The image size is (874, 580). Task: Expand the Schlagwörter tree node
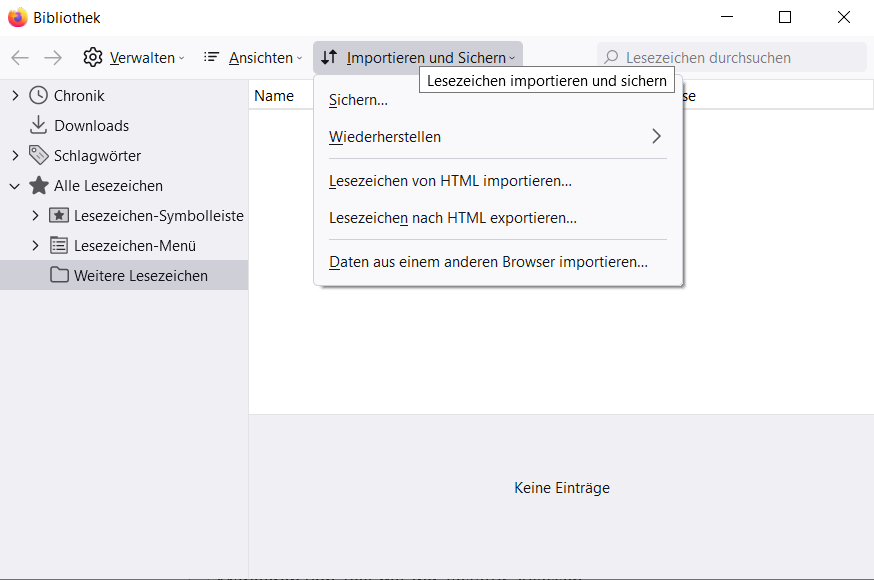pyautogui.click(x=15, y=156)
